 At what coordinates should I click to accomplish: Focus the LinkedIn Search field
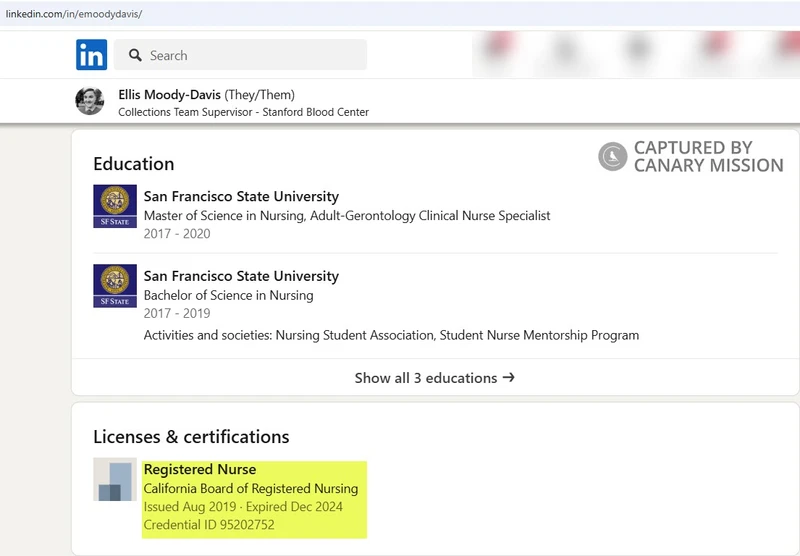tap(240, 55)
